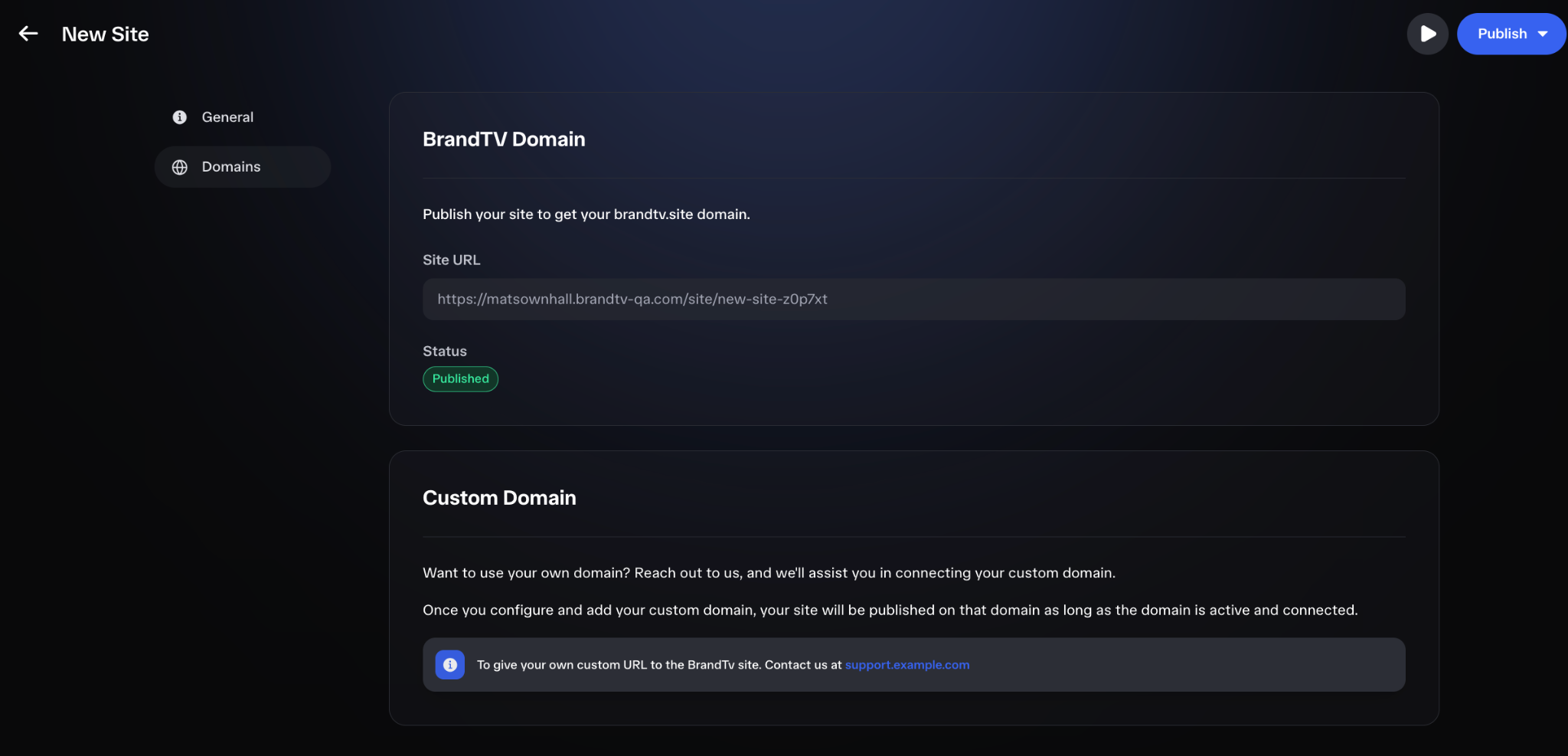Click the Domains globe icon
Viewport: 1568px width, 756px height.
[180, 167]
